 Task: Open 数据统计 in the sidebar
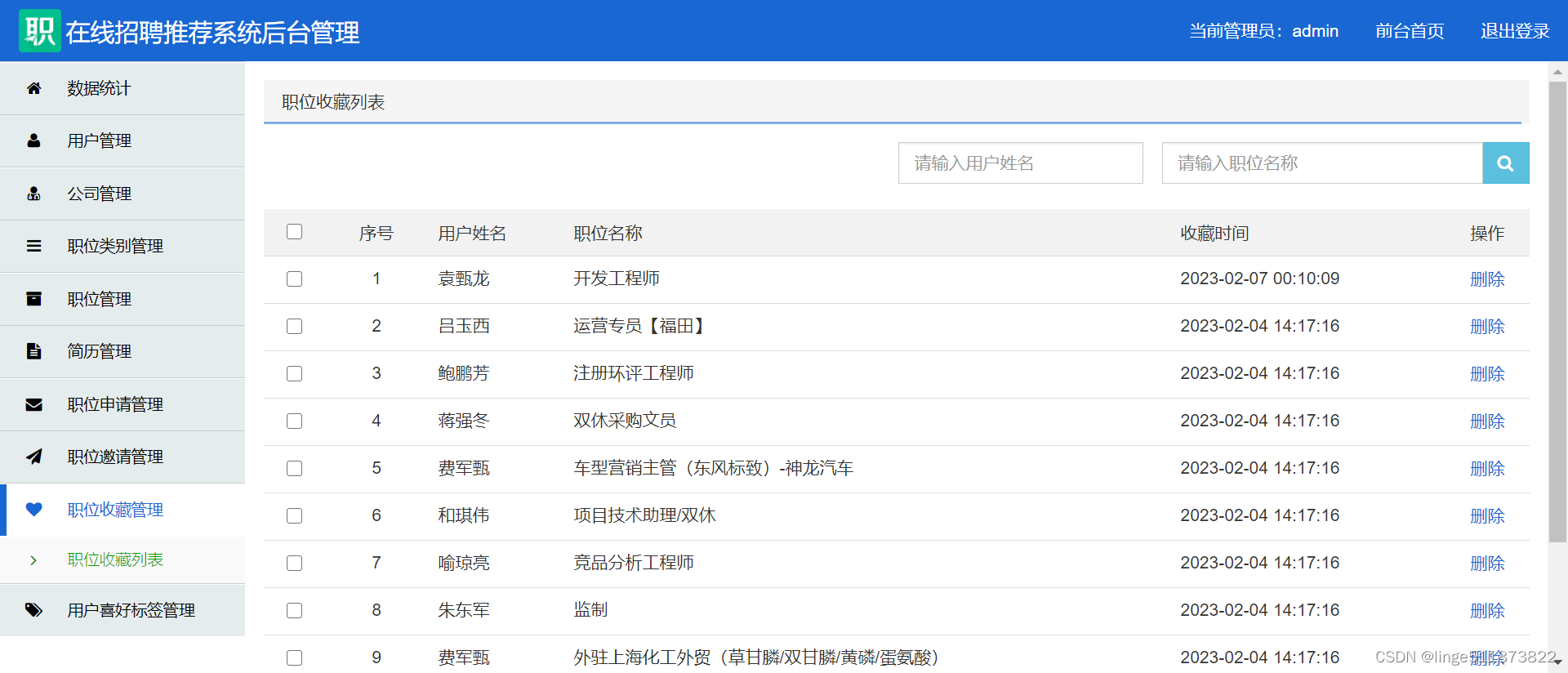122,88
